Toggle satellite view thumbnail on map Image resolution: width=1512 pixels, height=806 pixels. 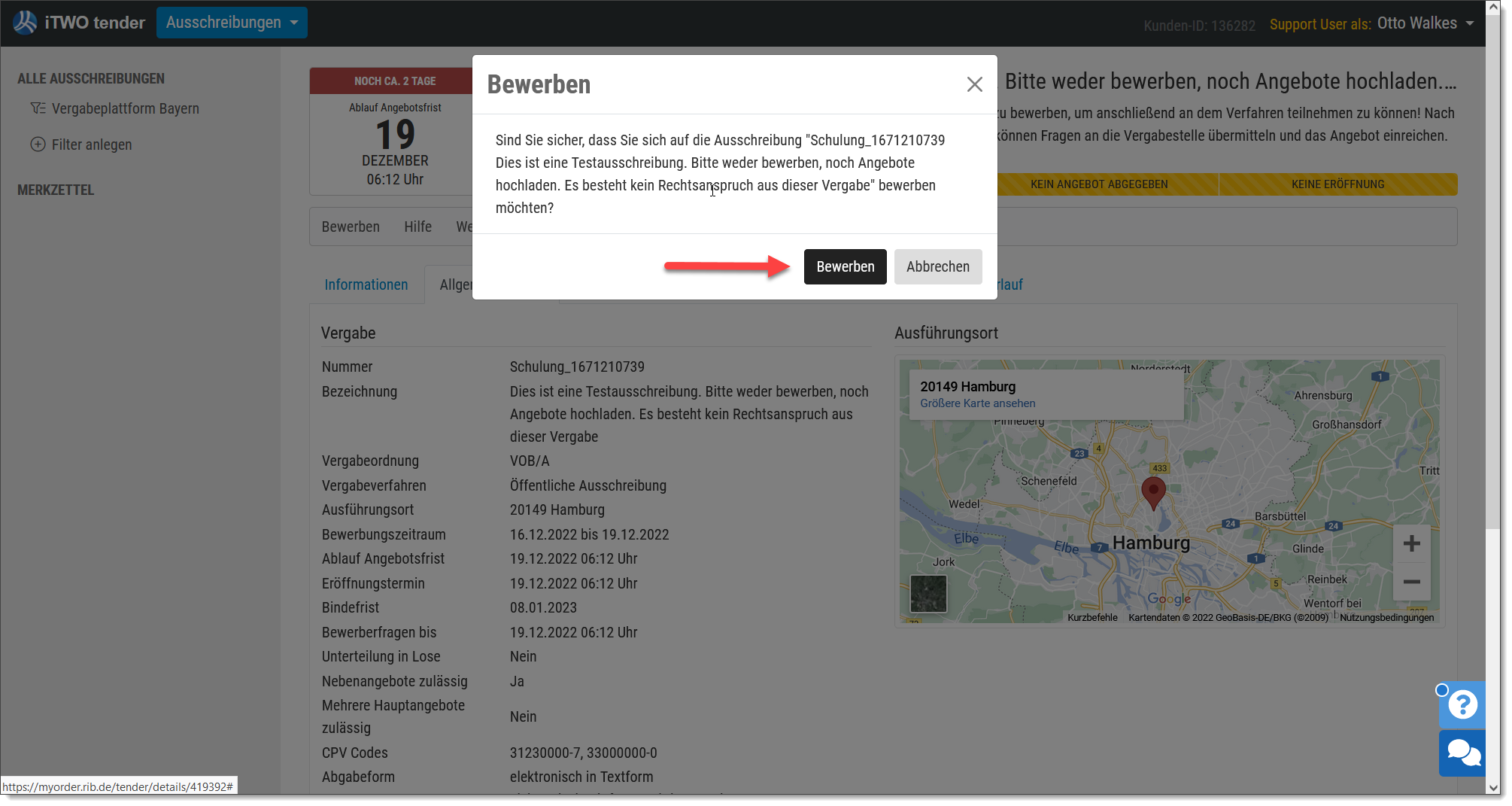[928, 594]
